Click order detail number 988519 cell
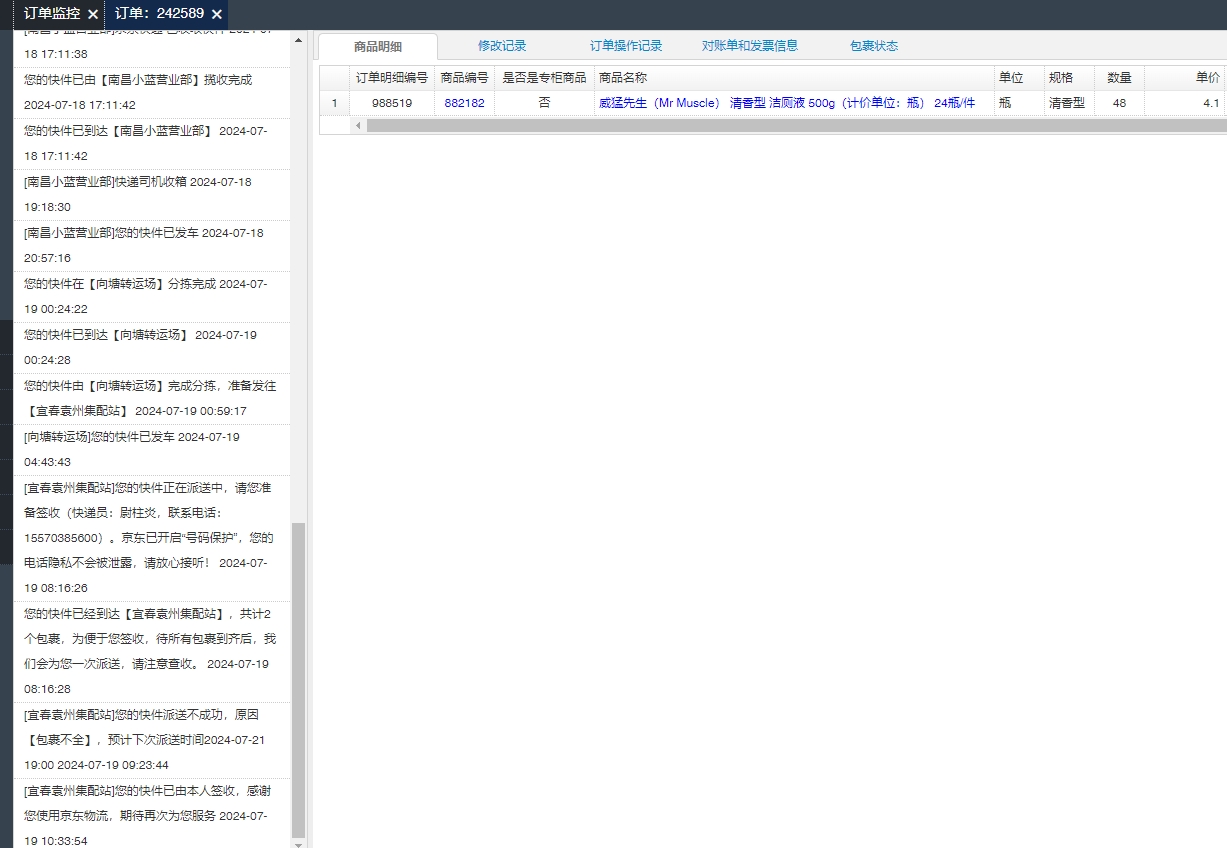 392,103
